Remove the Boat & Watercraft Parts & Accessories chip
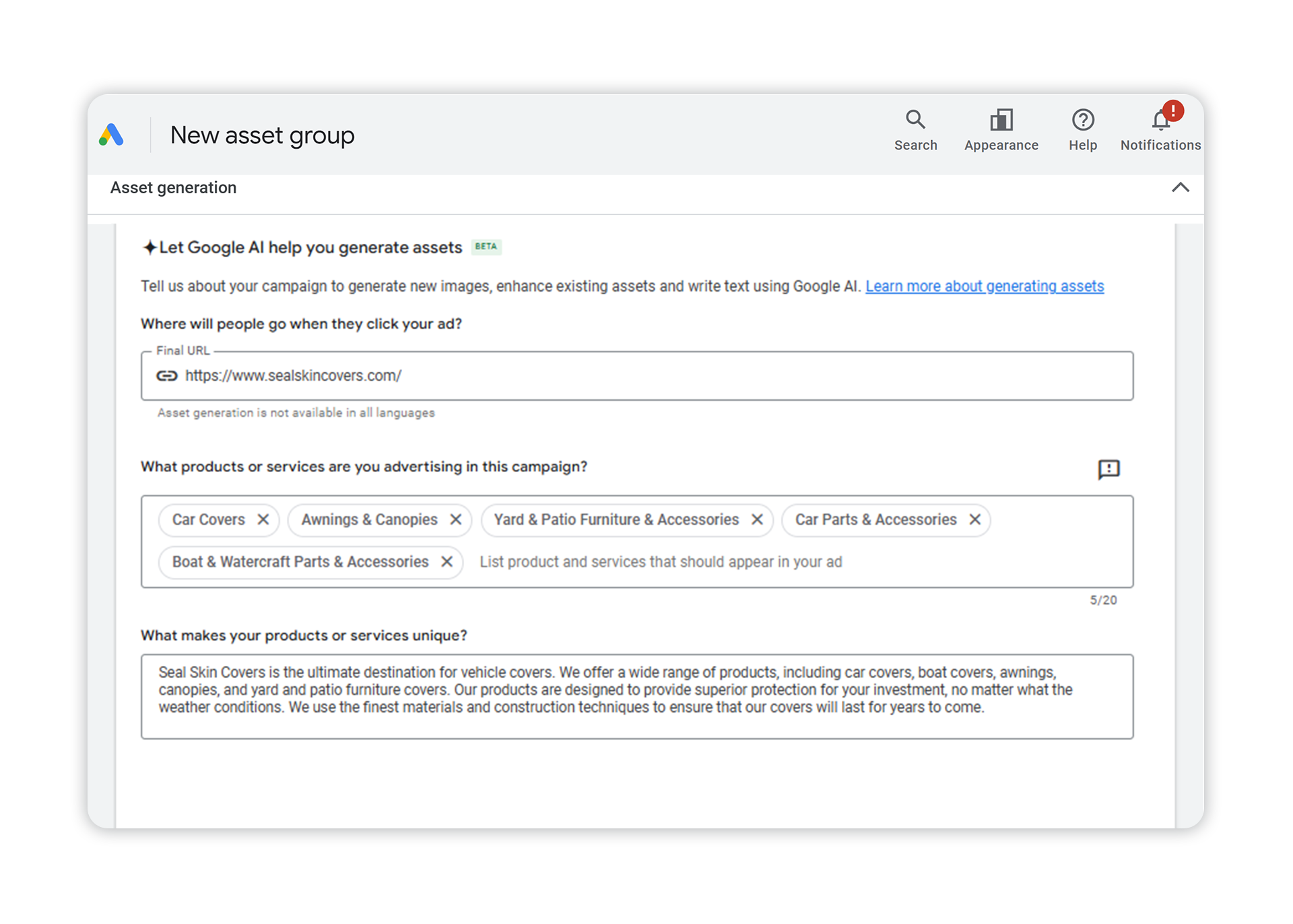Image resolution: width=1293 pixels, height=924 pixels. pos(446,562)
